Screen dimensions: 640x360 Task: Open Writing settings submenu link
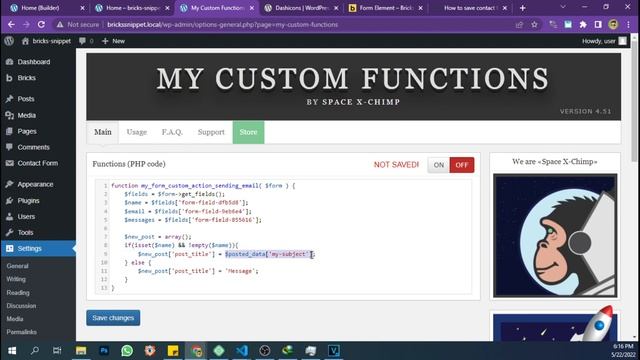pos(16,279)
